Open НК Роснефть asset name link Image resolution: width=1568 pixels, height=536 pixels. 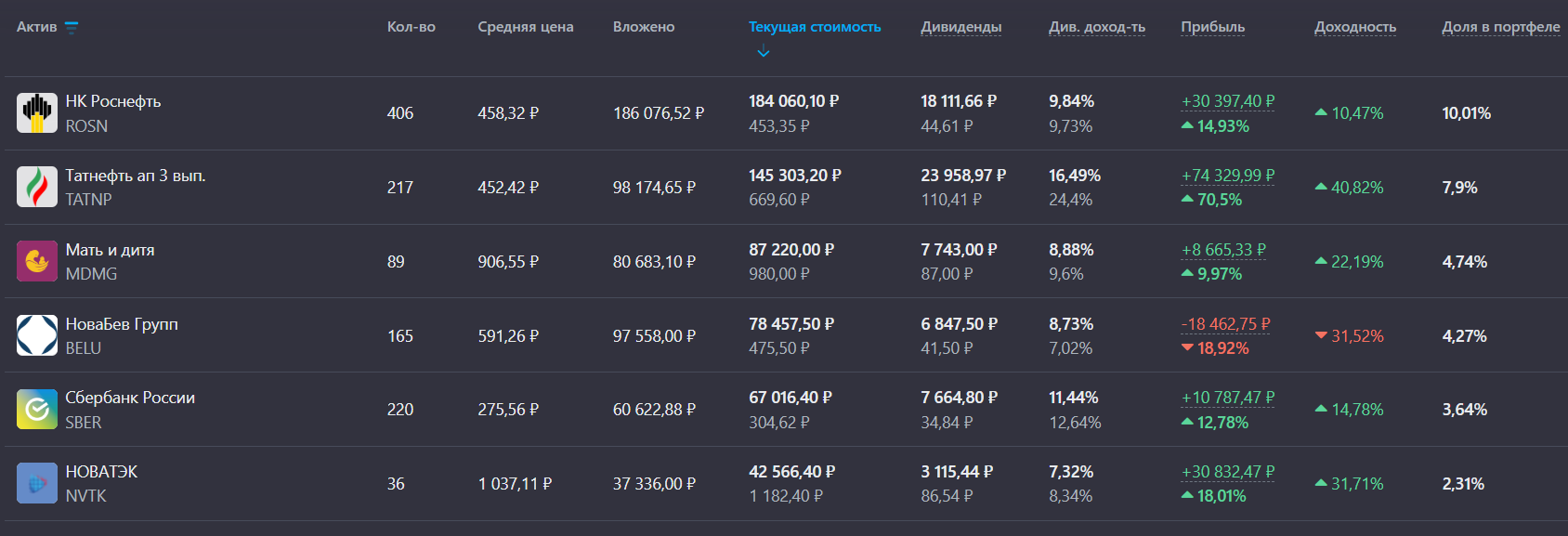coord(113,101)
